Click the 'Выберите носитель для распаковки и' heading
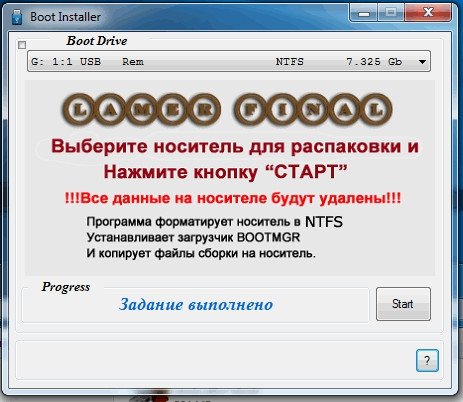 pos(235,147)
